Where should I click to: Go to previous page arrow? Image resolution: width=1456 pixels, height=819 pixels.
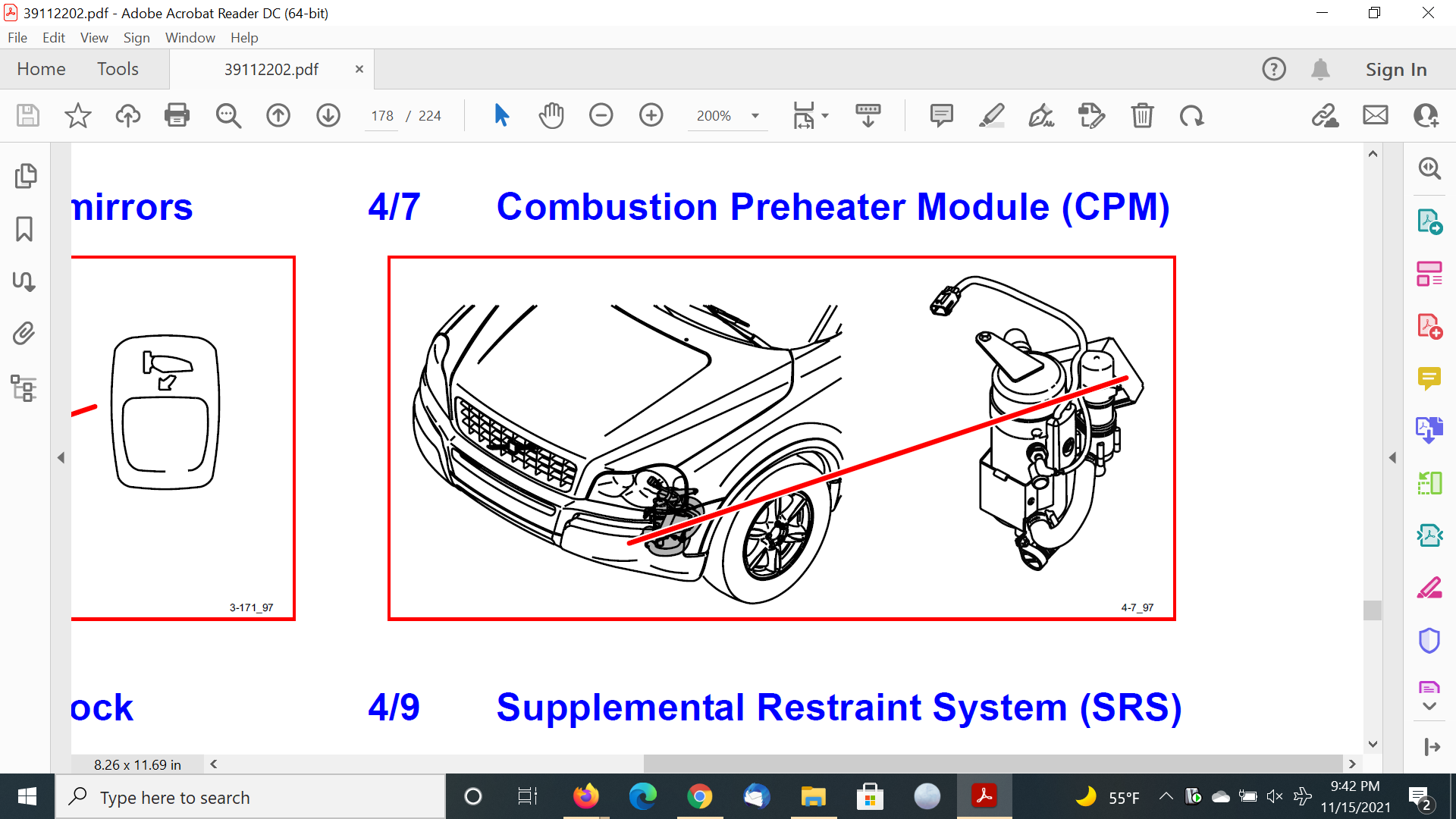(278, 115)
